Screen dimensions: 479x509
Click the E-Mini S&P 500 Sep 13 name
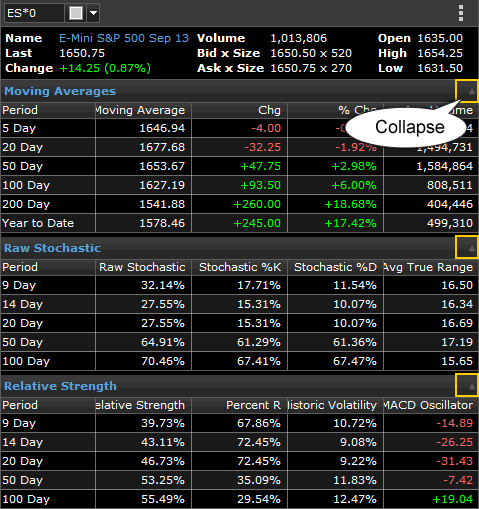pyautogui.click(x=124, y=38)
